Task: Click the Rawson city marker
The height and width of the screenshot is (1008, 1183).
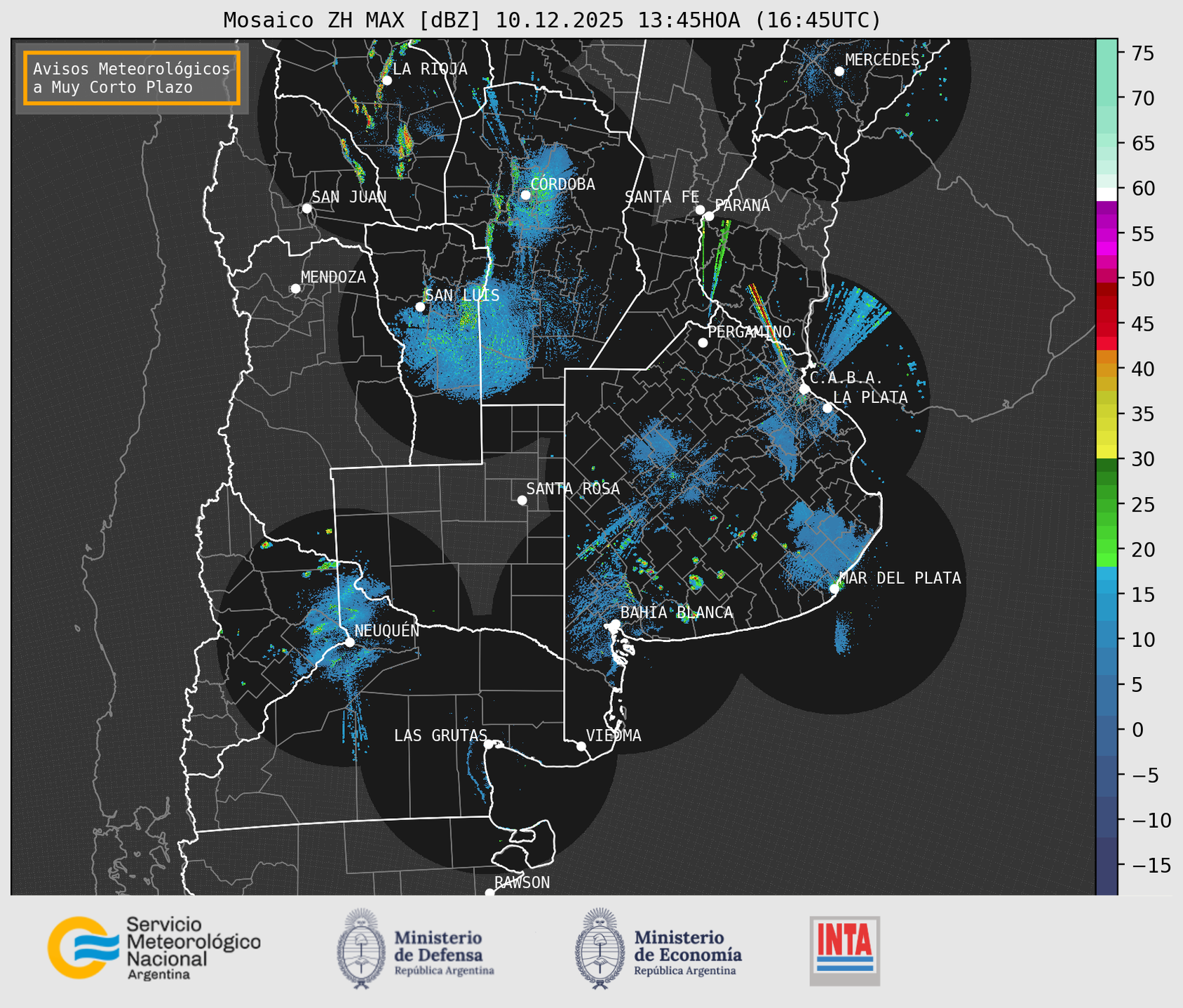Action: tap(489, 893)
